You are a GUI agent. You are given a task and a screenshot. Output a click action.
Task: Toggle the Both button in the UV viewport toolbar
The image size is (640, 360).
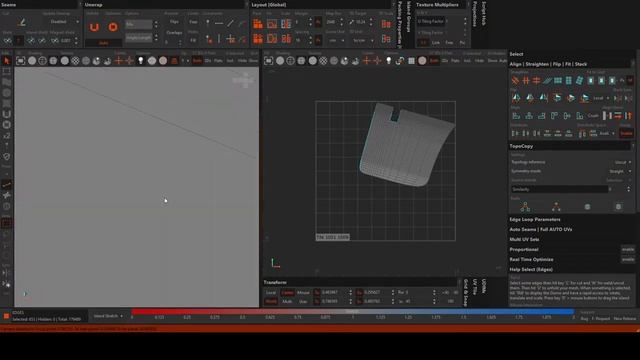(x=434, y=61)
